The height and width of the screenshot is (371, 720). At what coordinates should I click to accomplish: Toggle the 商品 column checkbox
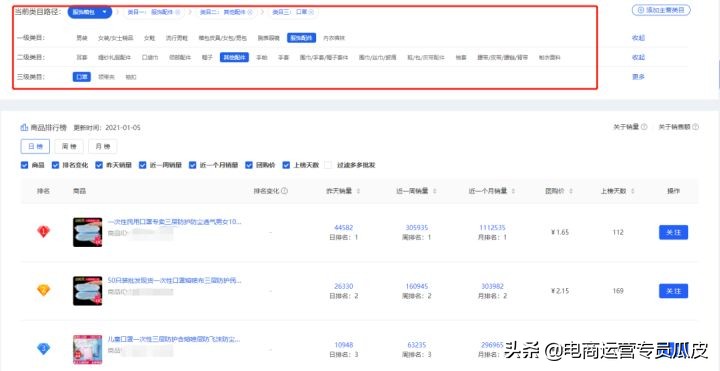click(x=24, y=165)
